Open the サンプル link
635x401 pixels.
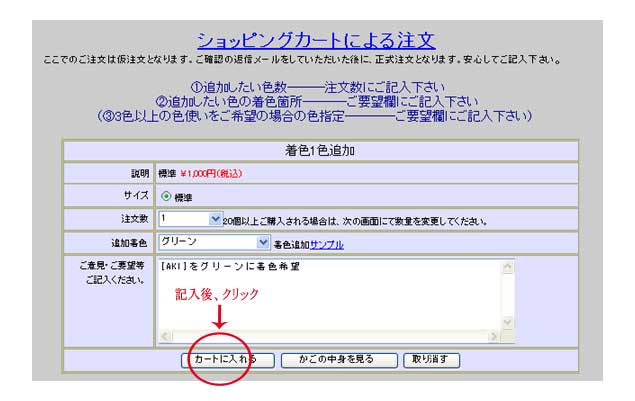(326, 245)
